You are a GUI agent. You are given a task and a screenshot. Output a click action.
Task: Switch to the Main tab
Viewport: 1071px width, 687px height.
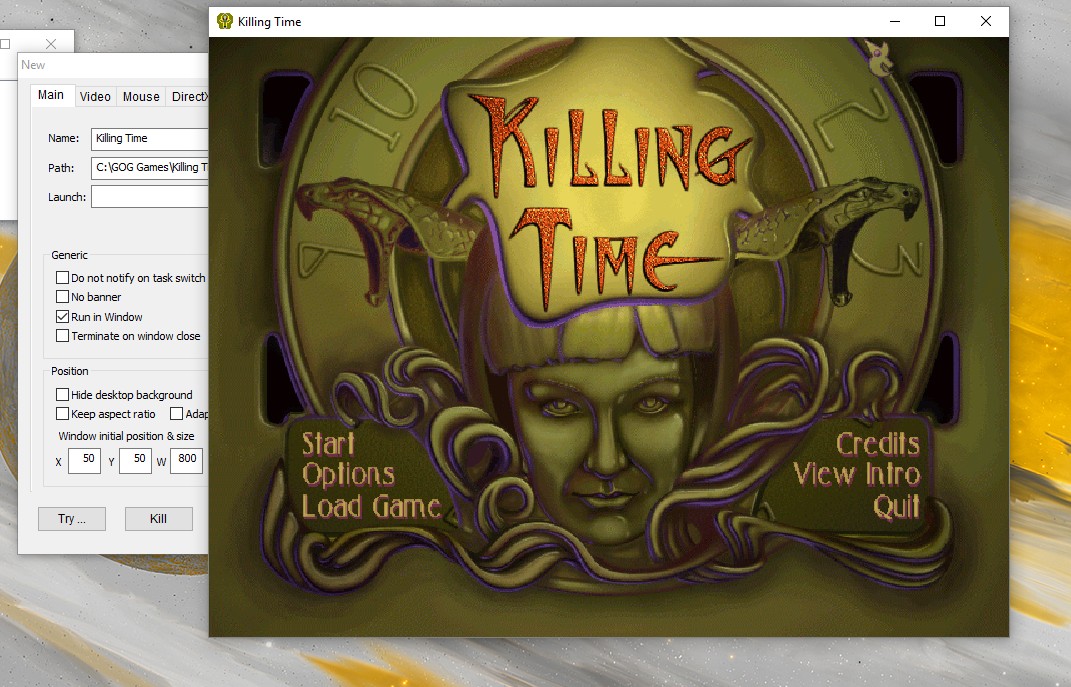(51, 95)
